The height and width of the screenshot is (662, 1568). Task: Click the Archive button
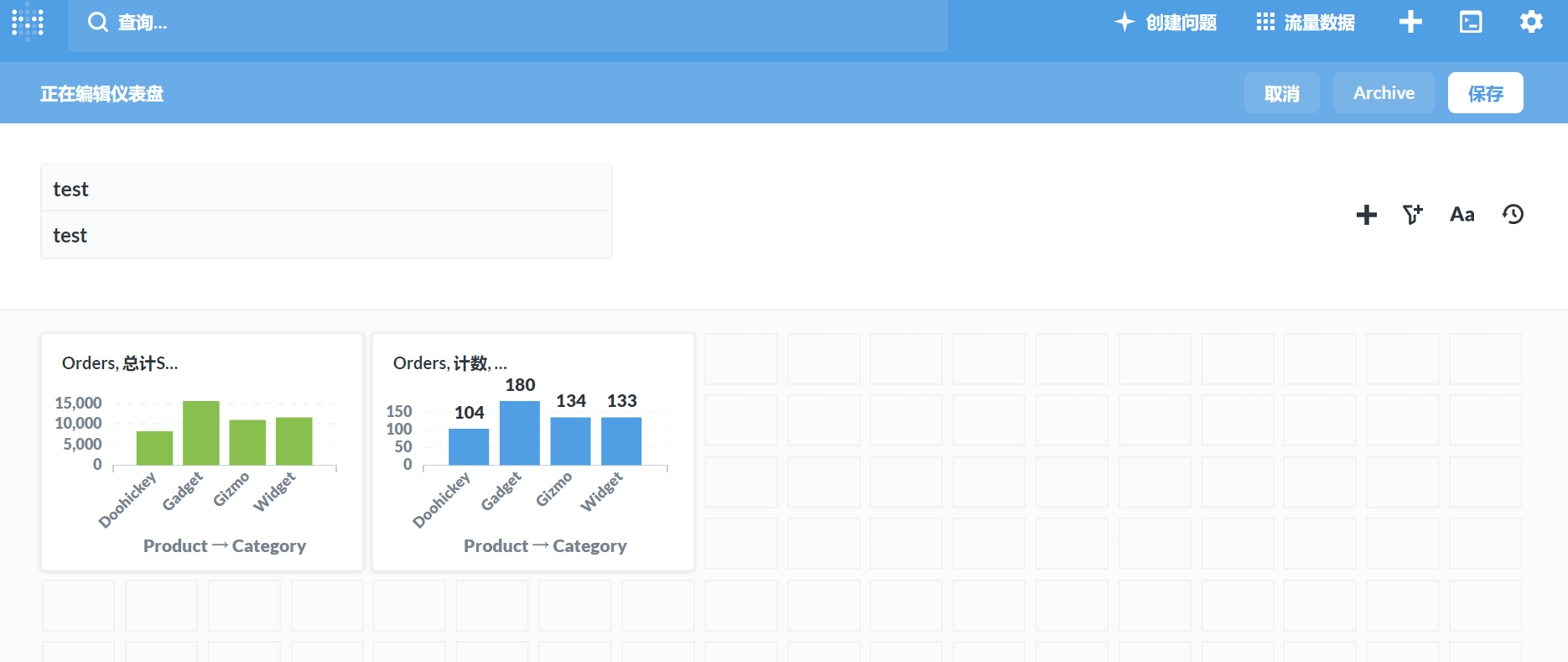click(1384, 93)
